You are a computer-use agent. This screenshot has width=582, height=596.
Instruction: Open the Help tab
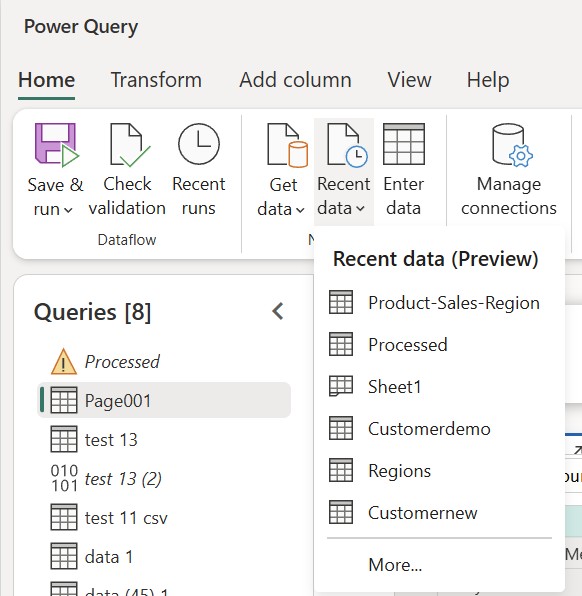pos(488,80)
